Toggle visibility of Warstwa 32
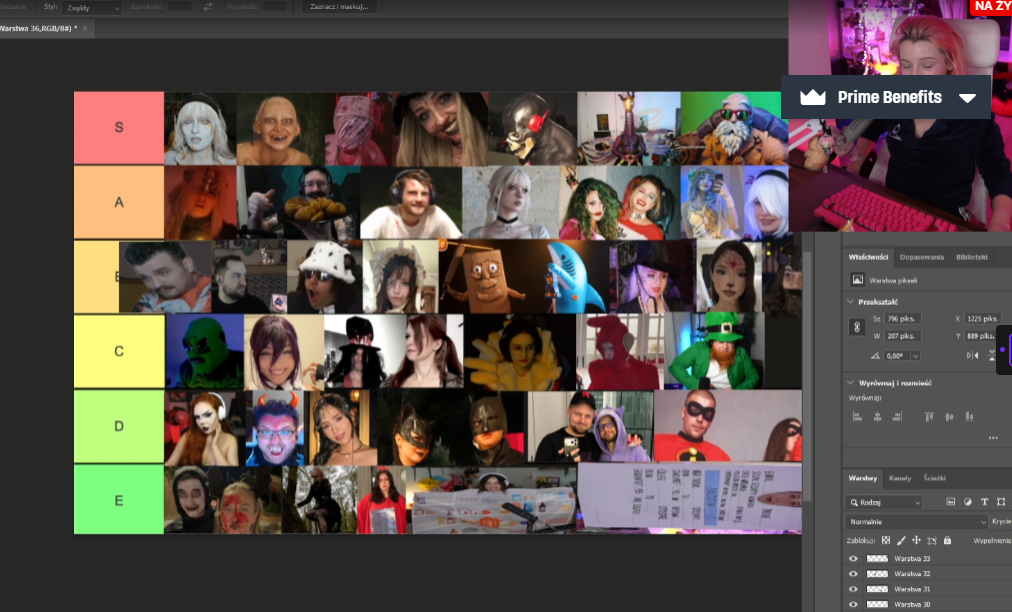The width and height of the screenshot is (1012, 612). pyautogui.click(x=853, y=574)
